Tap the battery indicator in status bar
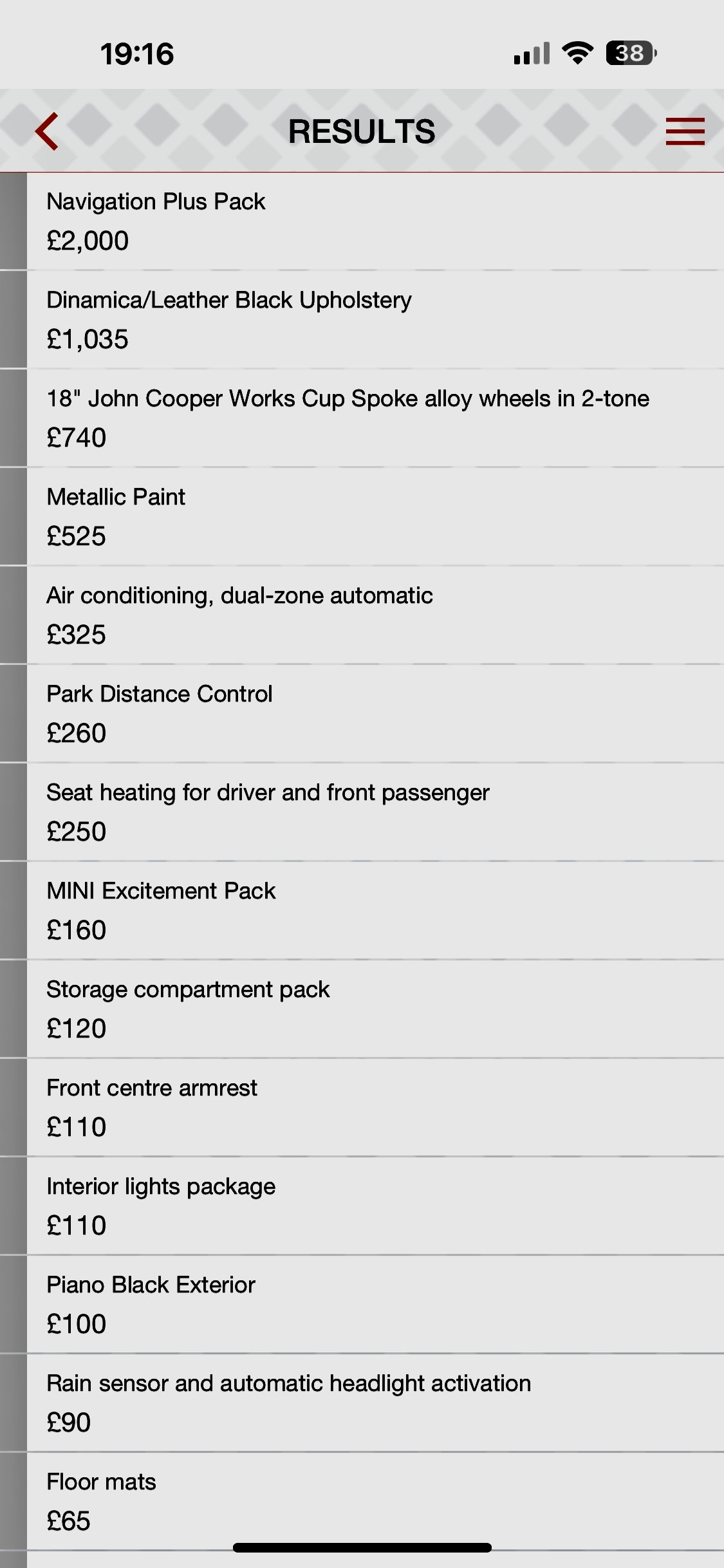 click(x=631, y=53)
